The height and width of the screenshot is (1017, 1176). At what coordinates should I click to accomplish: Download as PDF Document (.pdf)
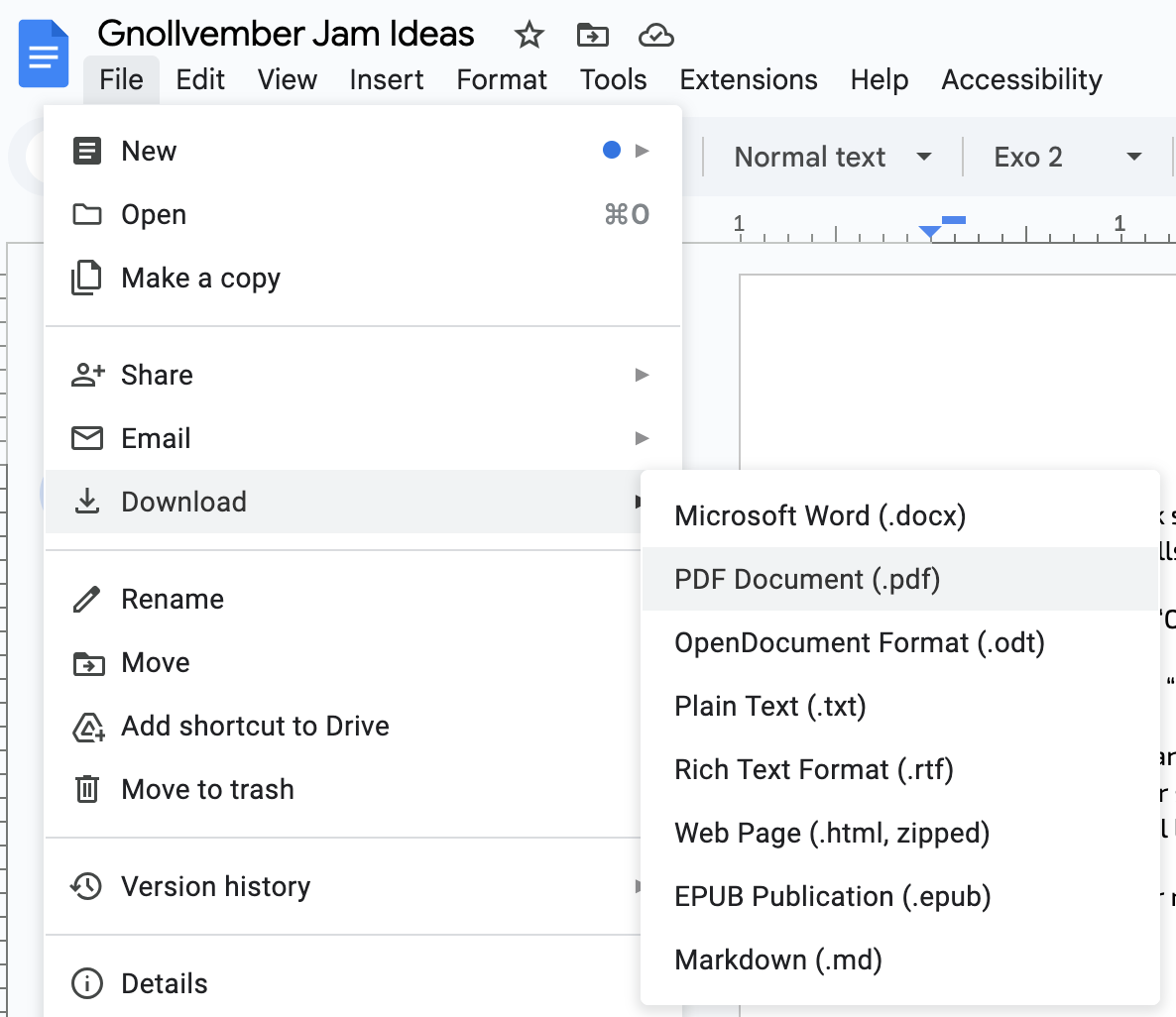(807, 579)
